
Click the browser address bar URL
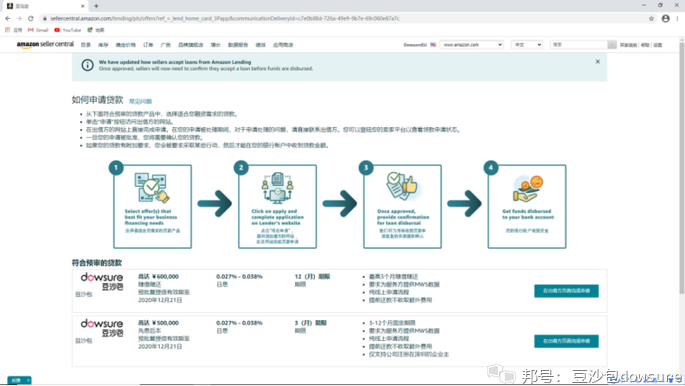(225, 18)
